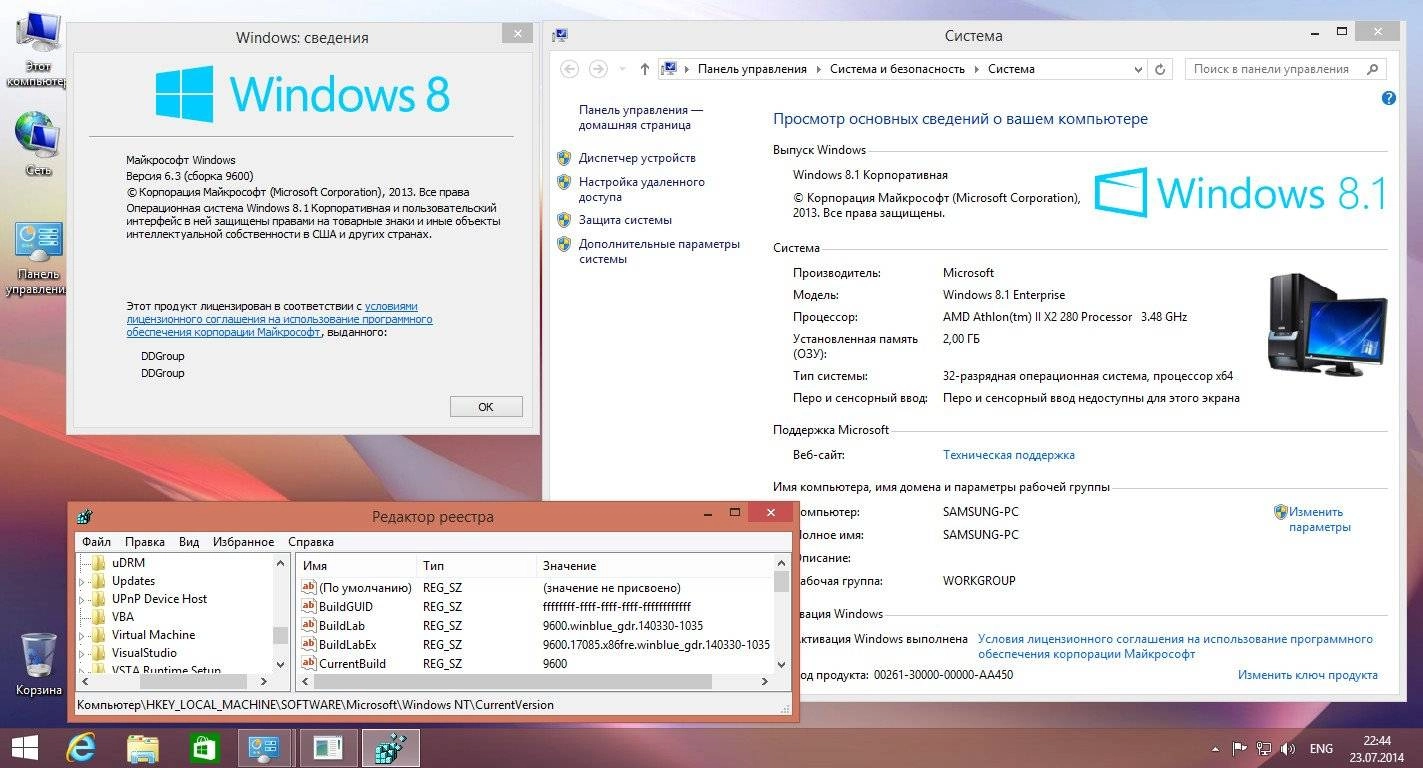Launch the Windows Store from the taskbar
Image resolution: width=1423 pixels, height=768 pixels.
click(x=205, y=747)
